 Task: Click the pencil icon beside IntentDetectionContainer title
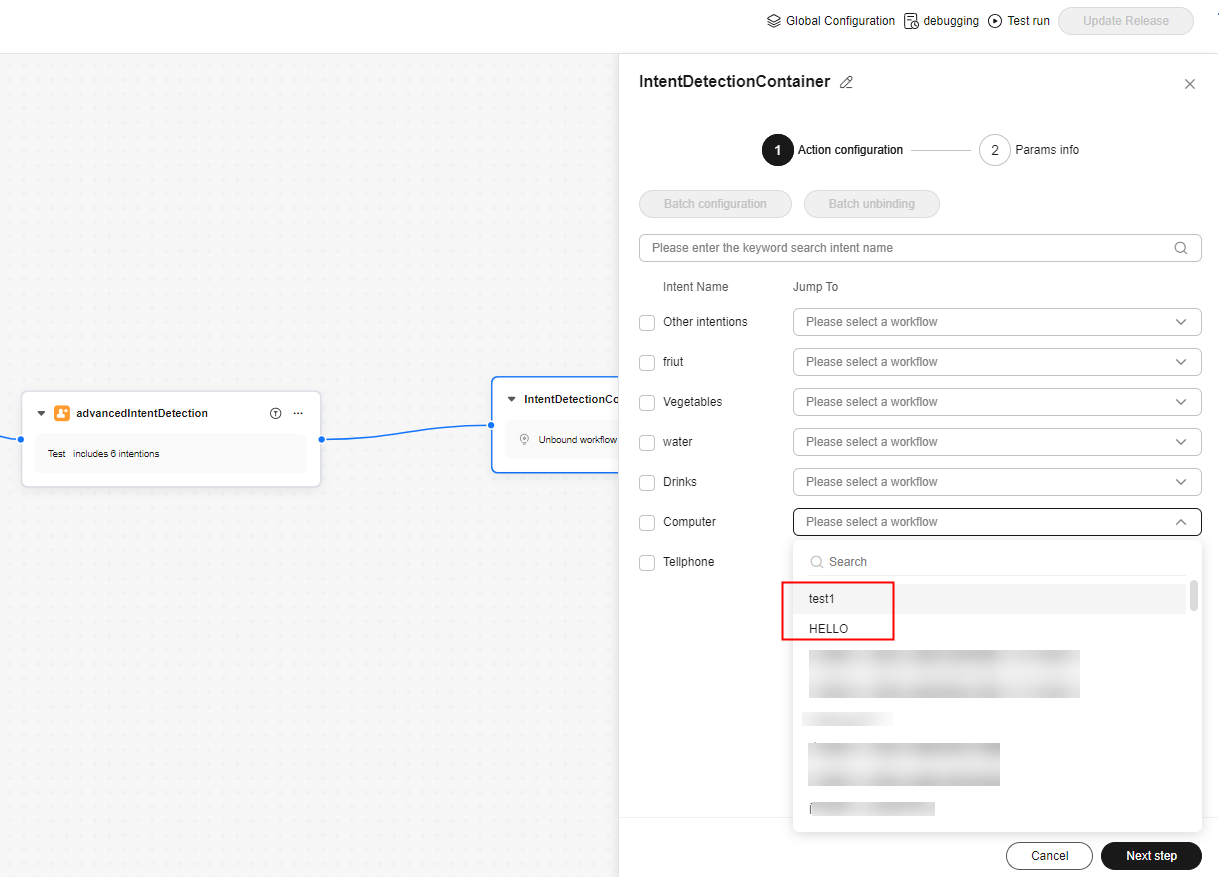[x=846, y=83]
